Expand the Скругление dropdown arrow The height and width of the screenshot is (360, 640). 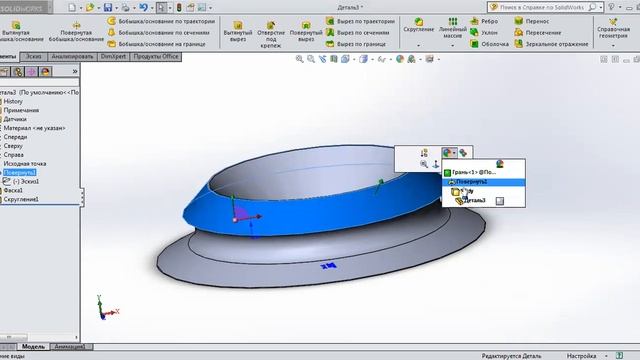(418, 45)
